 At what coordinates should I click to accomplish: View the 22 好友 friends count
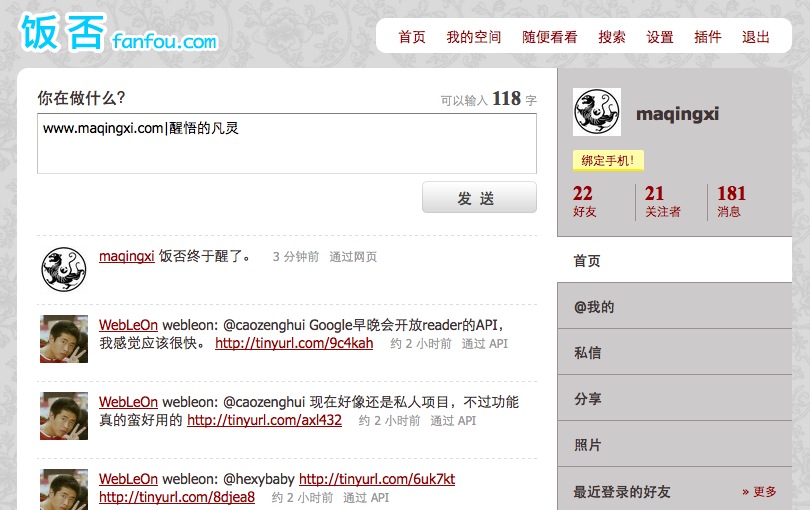tap(585, 201)
